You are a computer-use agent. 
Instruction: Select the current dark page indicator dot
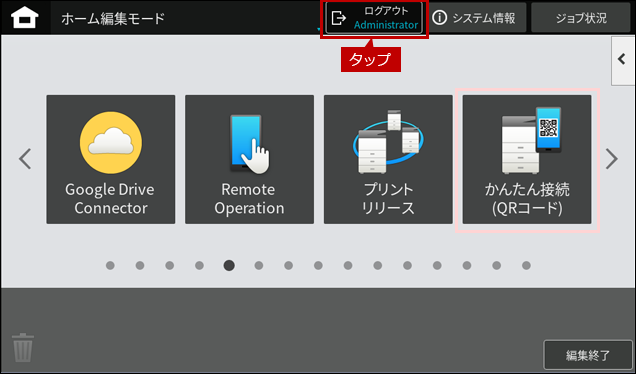pos(229,265)
